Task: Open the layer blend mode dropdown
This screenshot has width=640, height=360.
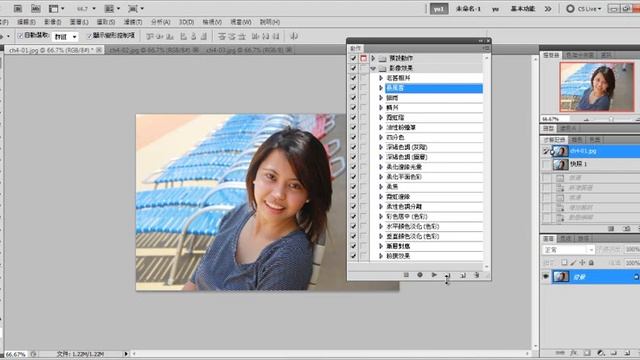Action: pos(568,249)
